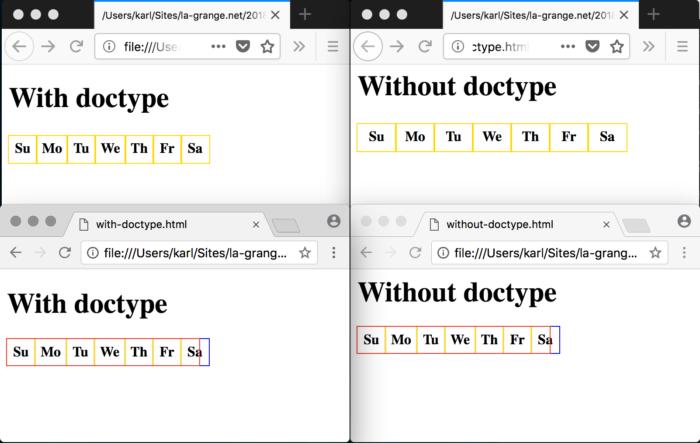This screenshot has height=443, width=700.
Task: Reload page in top-left Firefox window
Action: 76,46
